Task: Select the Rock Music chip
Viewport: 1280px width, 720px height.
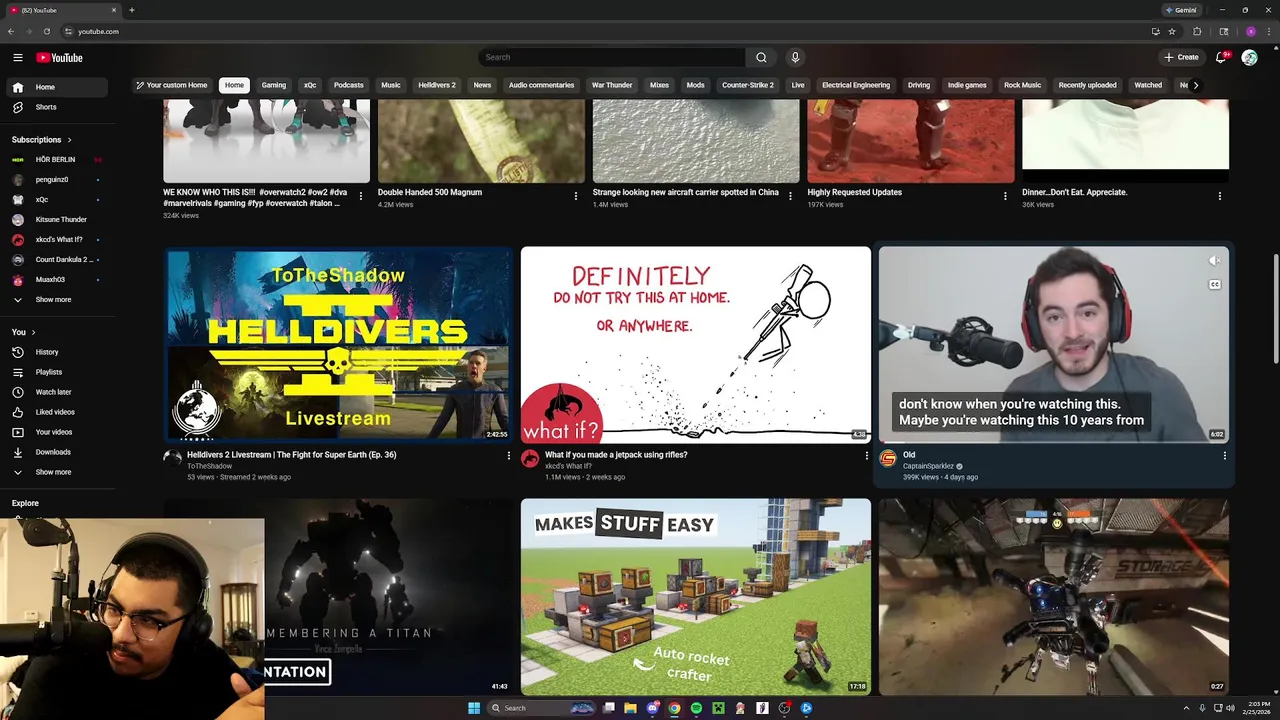Action: click(1022, 85)
